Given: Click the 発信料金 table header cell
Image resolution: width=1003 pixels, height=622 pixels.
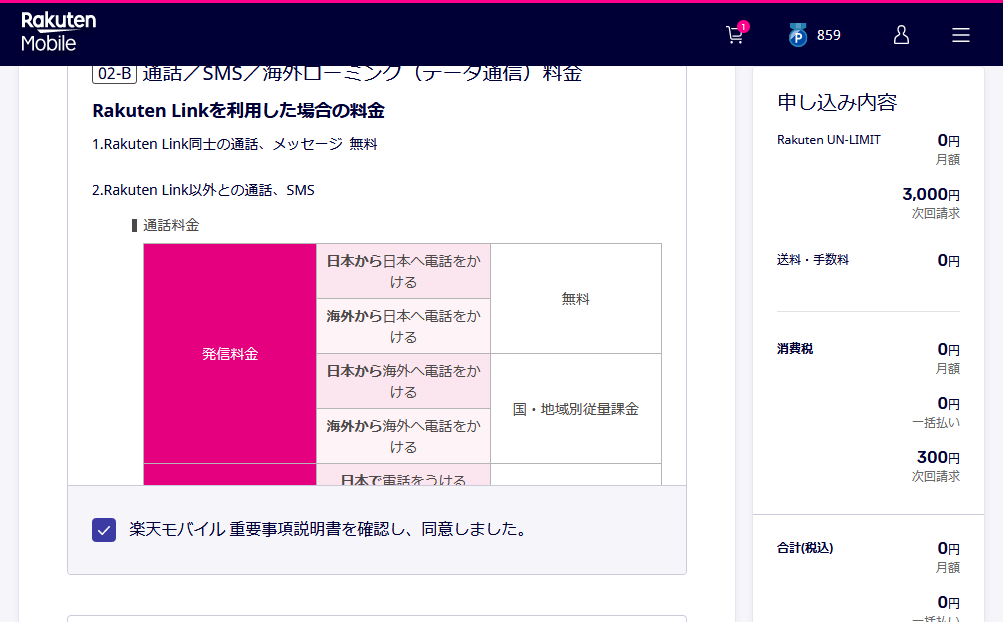Looking at the screenshot, I should (230, 353).
